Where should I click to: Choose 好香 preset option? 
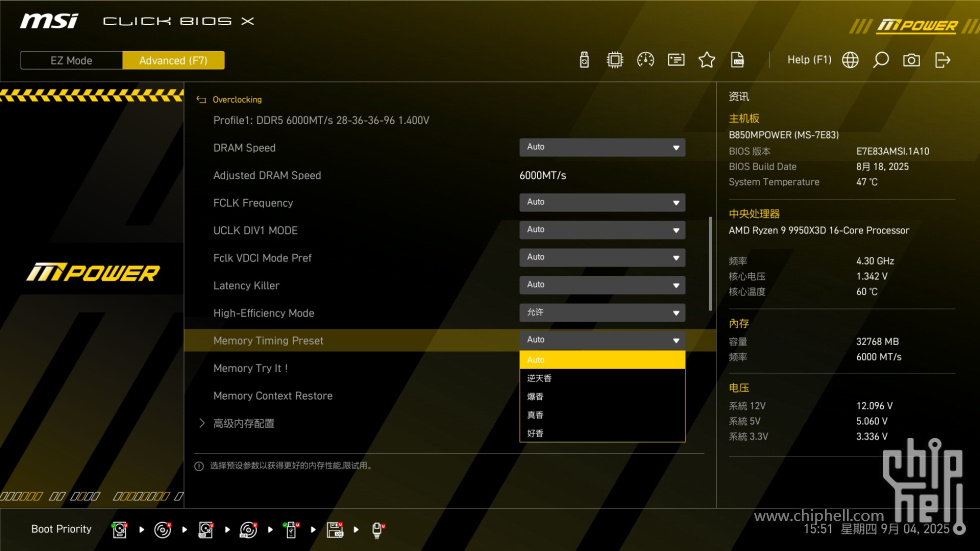pyautogui.click(x=602, y=433)
